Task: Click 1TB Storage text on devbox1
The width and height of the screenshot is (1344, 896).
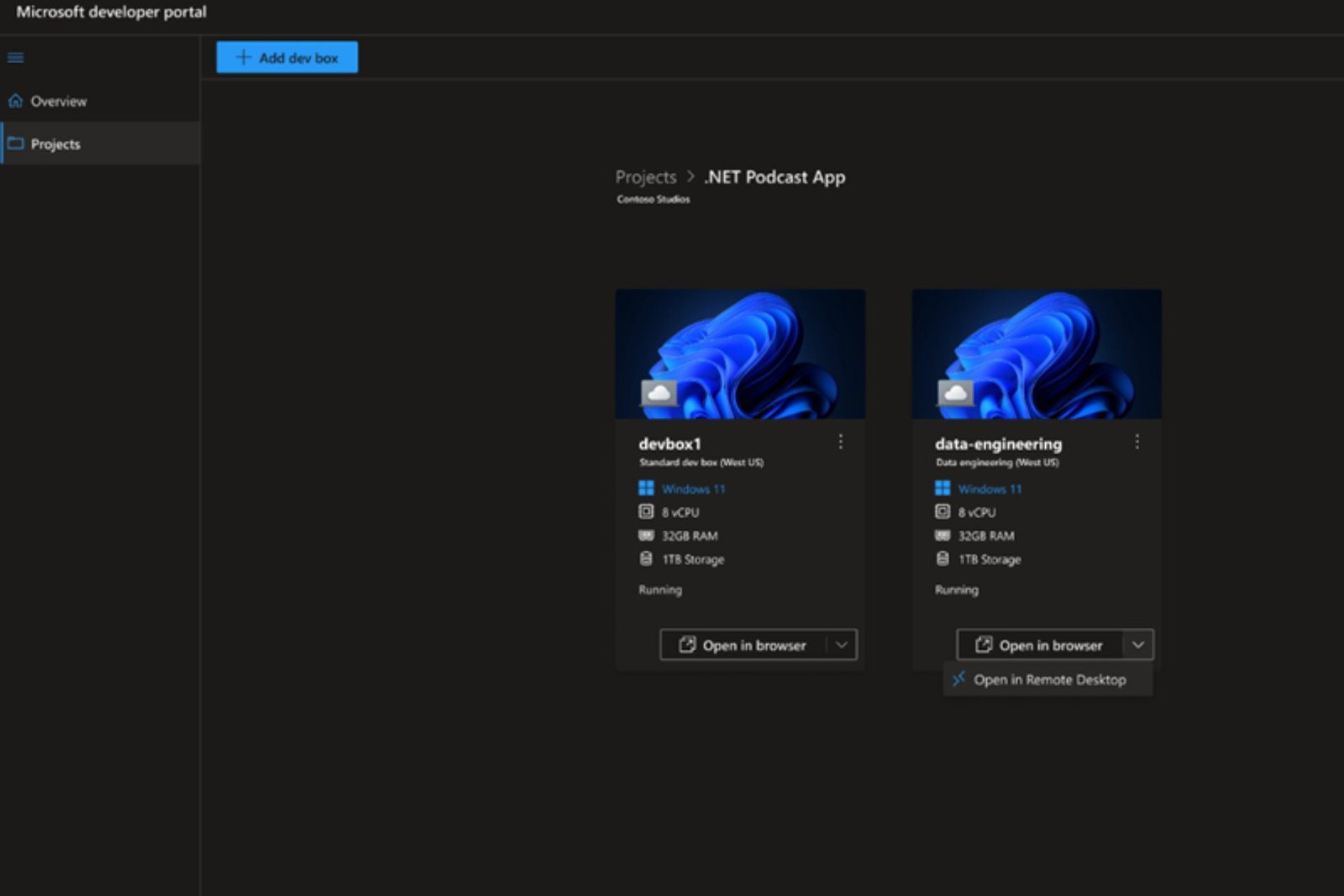Action: coord(693,559)
